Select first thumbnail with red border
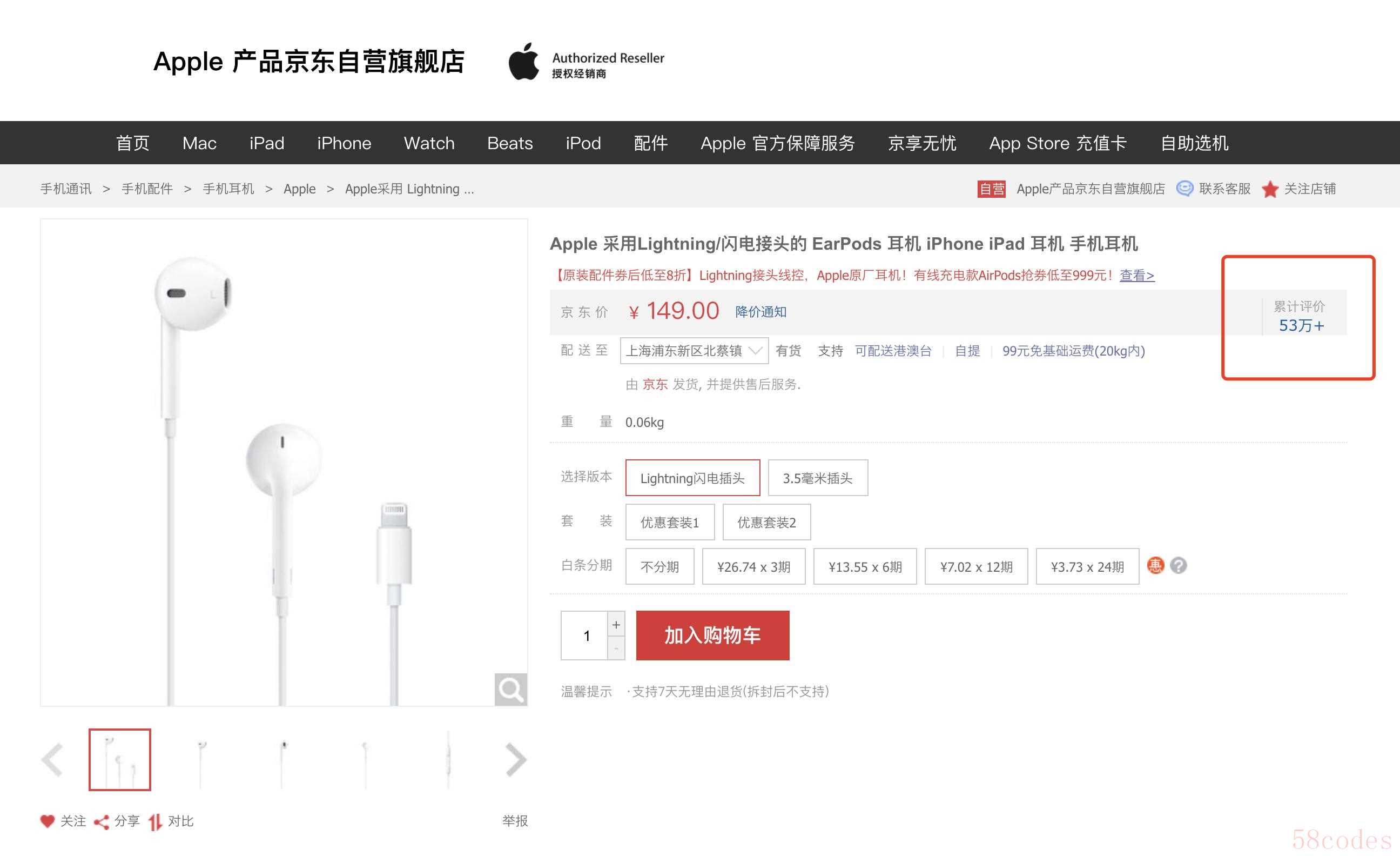The height and width of the screenshot is (856, 1400). [x=120, y=759]
